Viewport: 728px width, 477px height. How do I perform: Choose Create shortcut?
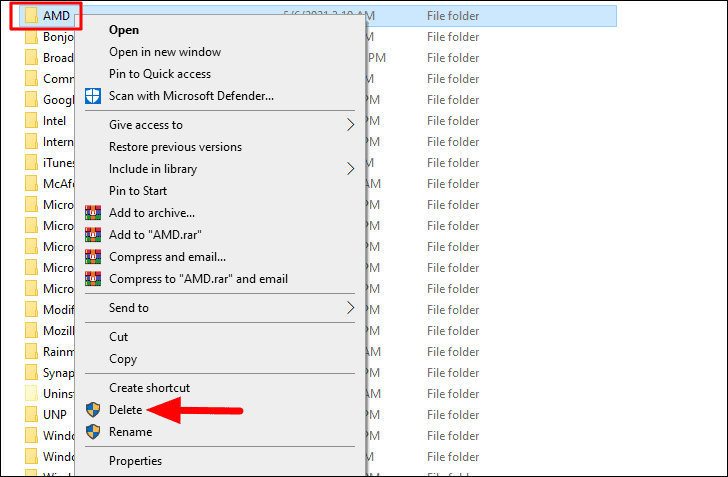[150, 388]
